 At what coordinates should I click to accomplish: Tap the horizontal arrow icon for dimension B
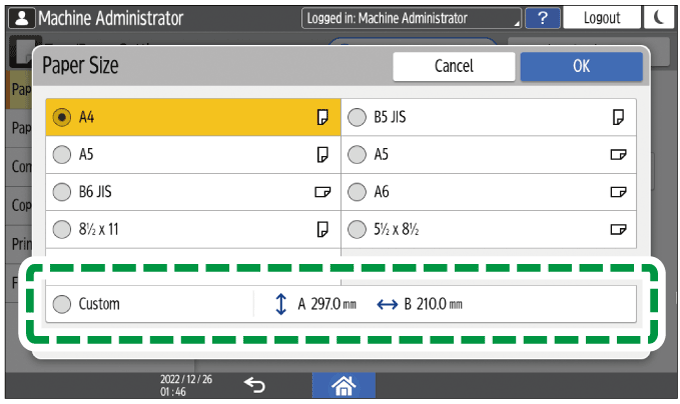tap(386, 304)
